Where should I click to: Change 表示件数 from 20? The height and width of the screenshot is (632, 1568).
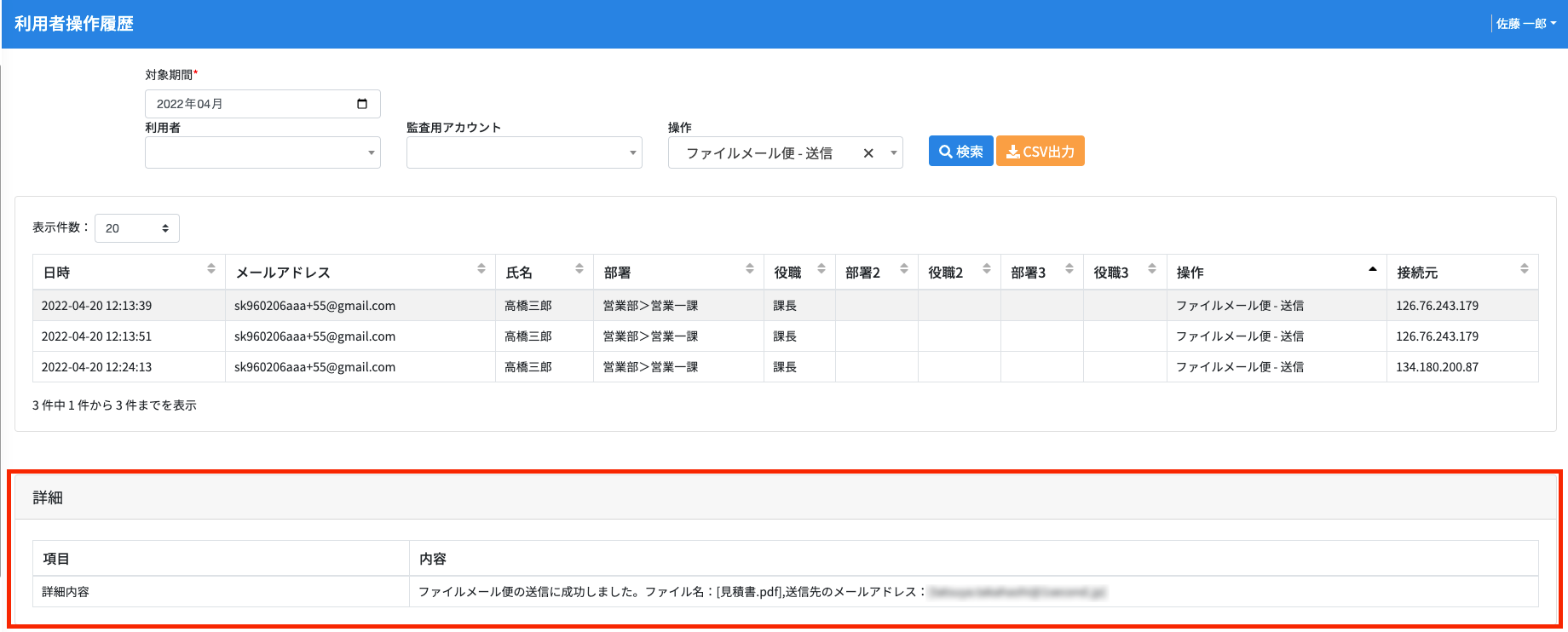(x=137, y=228)
